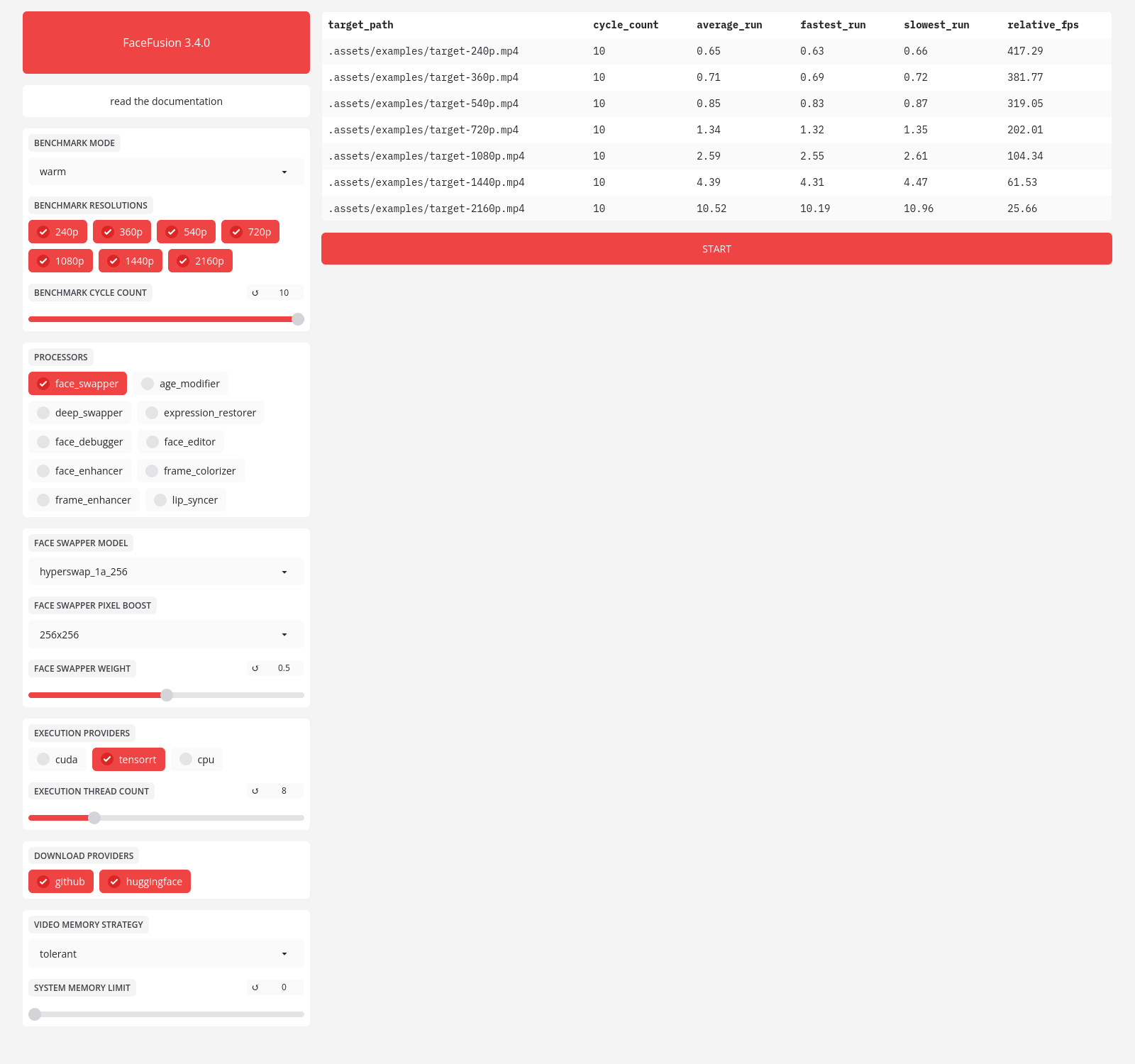This screenshot has width=1135, height=1064.
Task: Enable the lip_syncer processor
Action: point(186,500)
